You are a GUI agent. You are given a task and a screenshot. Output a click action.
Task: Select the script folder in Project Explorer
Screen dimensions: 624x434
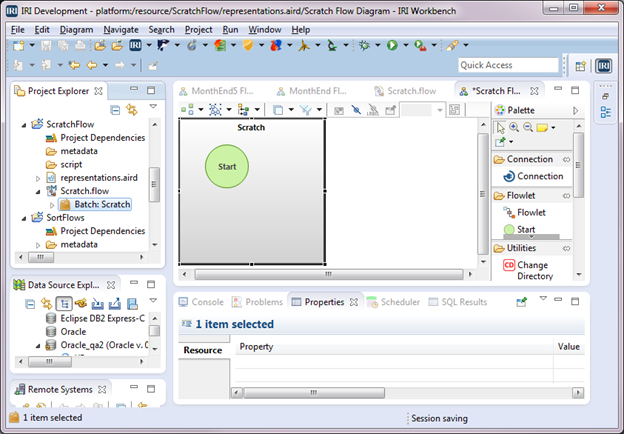(64, 165)
